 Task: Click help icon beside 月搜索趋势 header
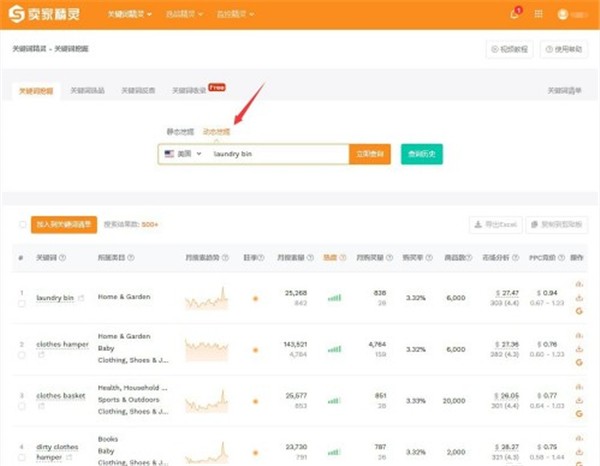(225, 257)
